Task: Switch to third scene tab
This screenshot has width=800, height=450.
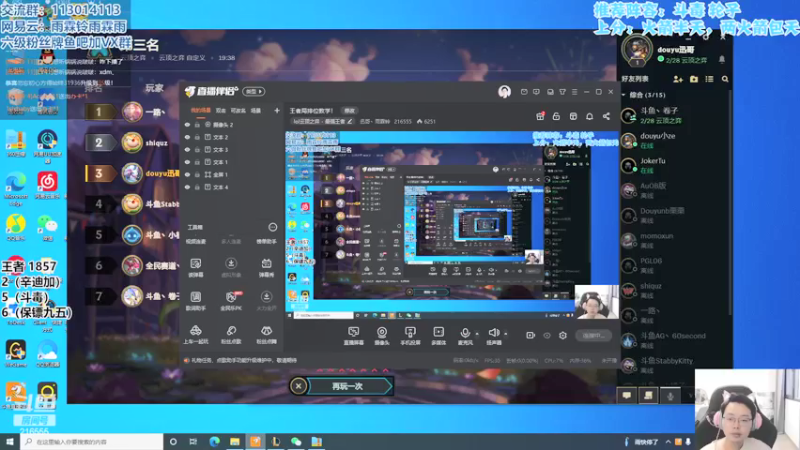Action: 238,110
